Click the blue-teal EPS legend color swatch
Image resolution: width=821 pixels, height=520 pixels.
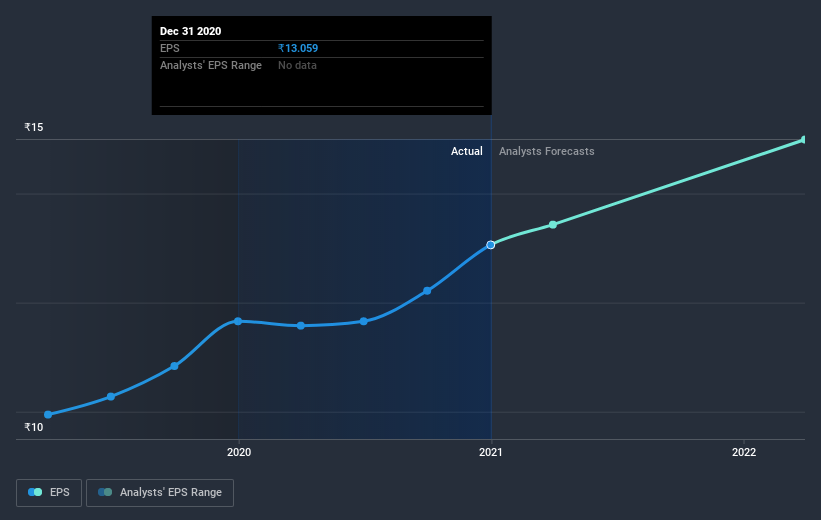[x=35, y=492]
